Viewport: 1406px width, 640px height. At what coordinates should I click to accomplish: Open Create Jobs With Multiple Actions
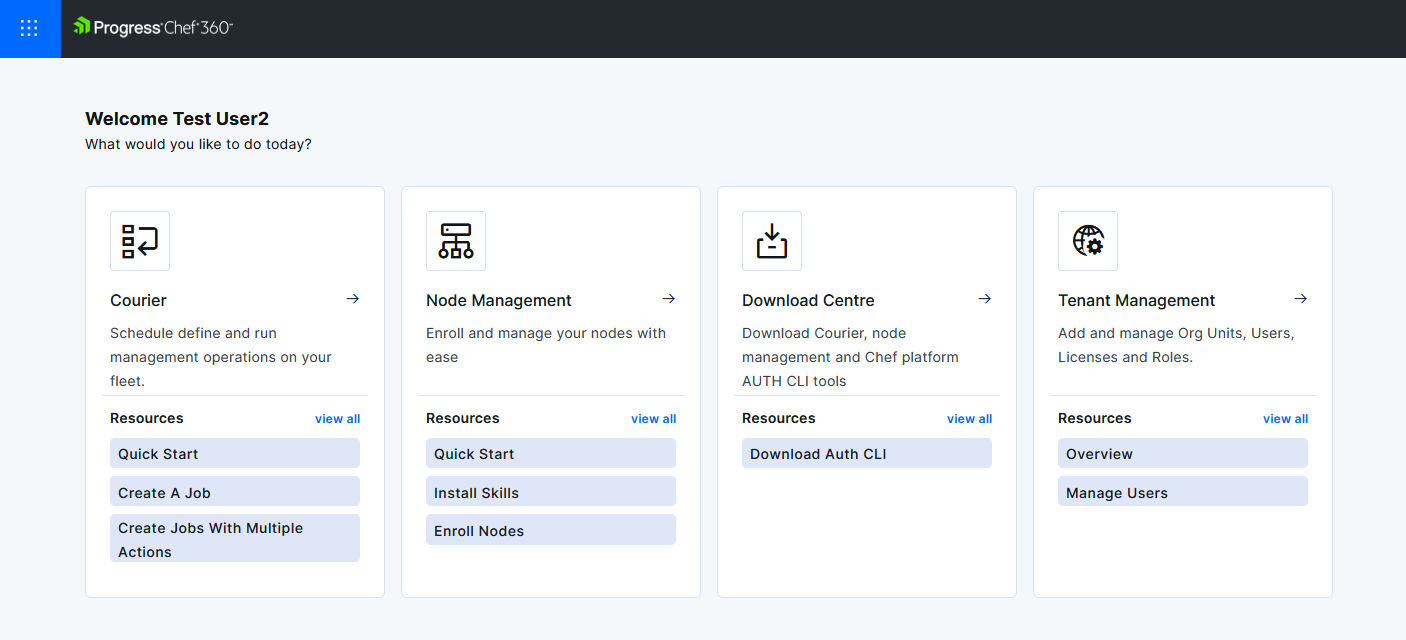[234, 538]
